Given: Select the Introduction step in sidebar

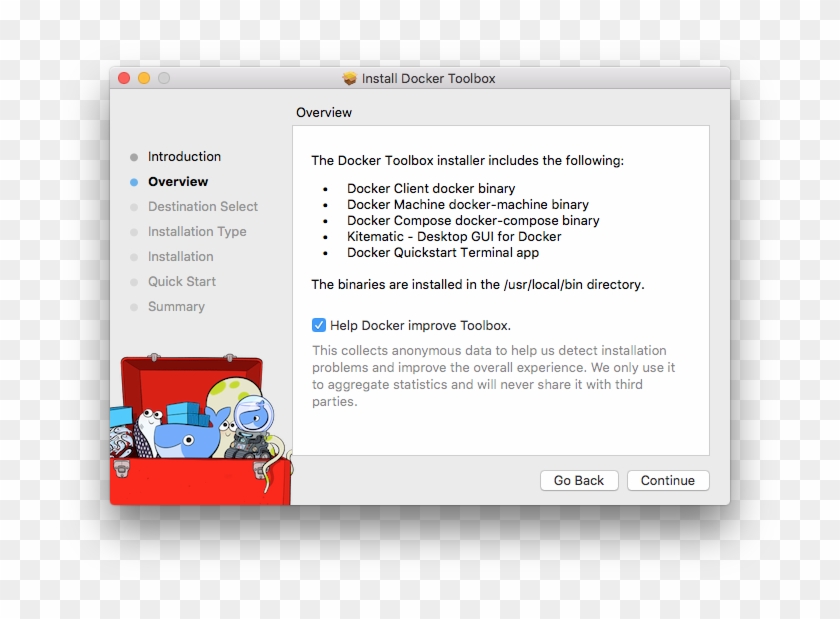Looking at the screenshot, I should [184, 156].
